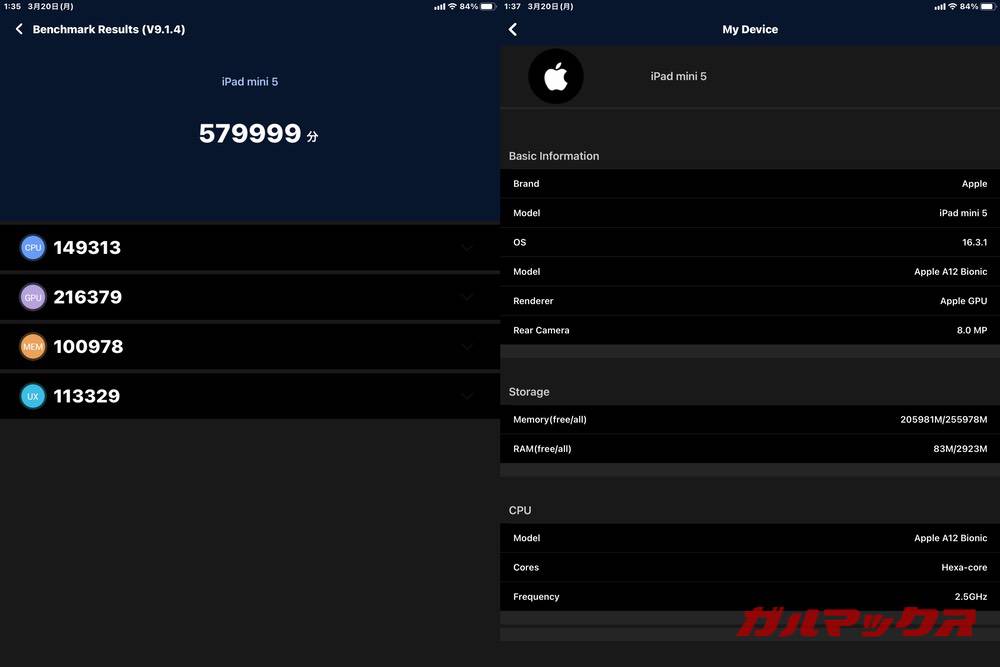Select the Apple A12 Bionic model row
Screen dimensions: 1000x667
click(x=748, y=271)
